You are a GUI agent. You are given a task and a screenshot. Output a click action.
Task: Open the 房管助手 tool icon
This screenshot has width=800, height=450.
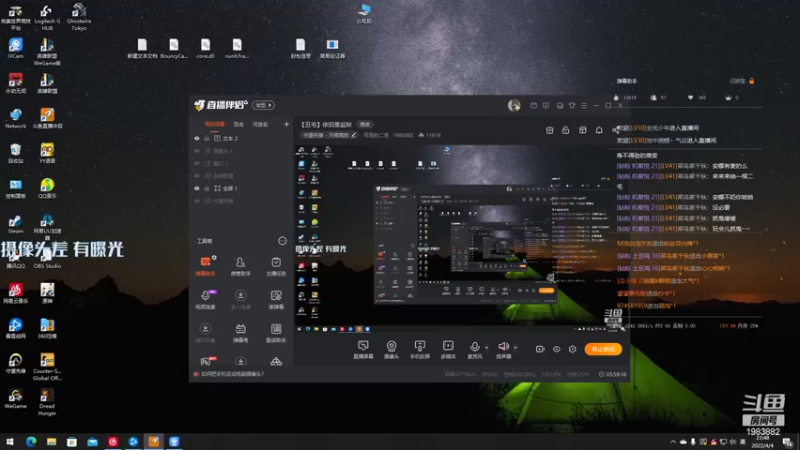tap(240, 266)
